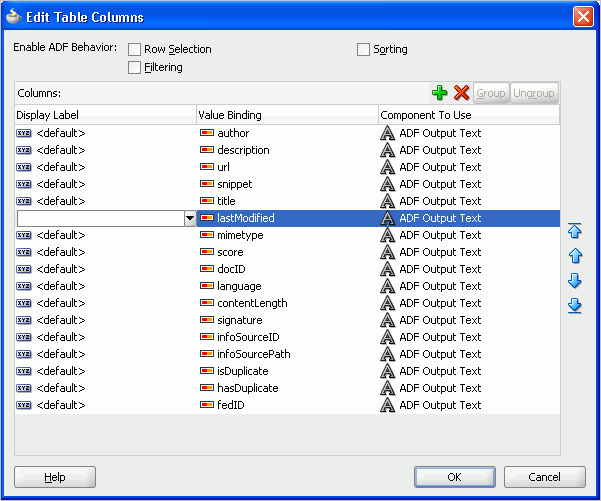
Task: Click ADF Output Text in the score row
Action: [x=440, y=252]
